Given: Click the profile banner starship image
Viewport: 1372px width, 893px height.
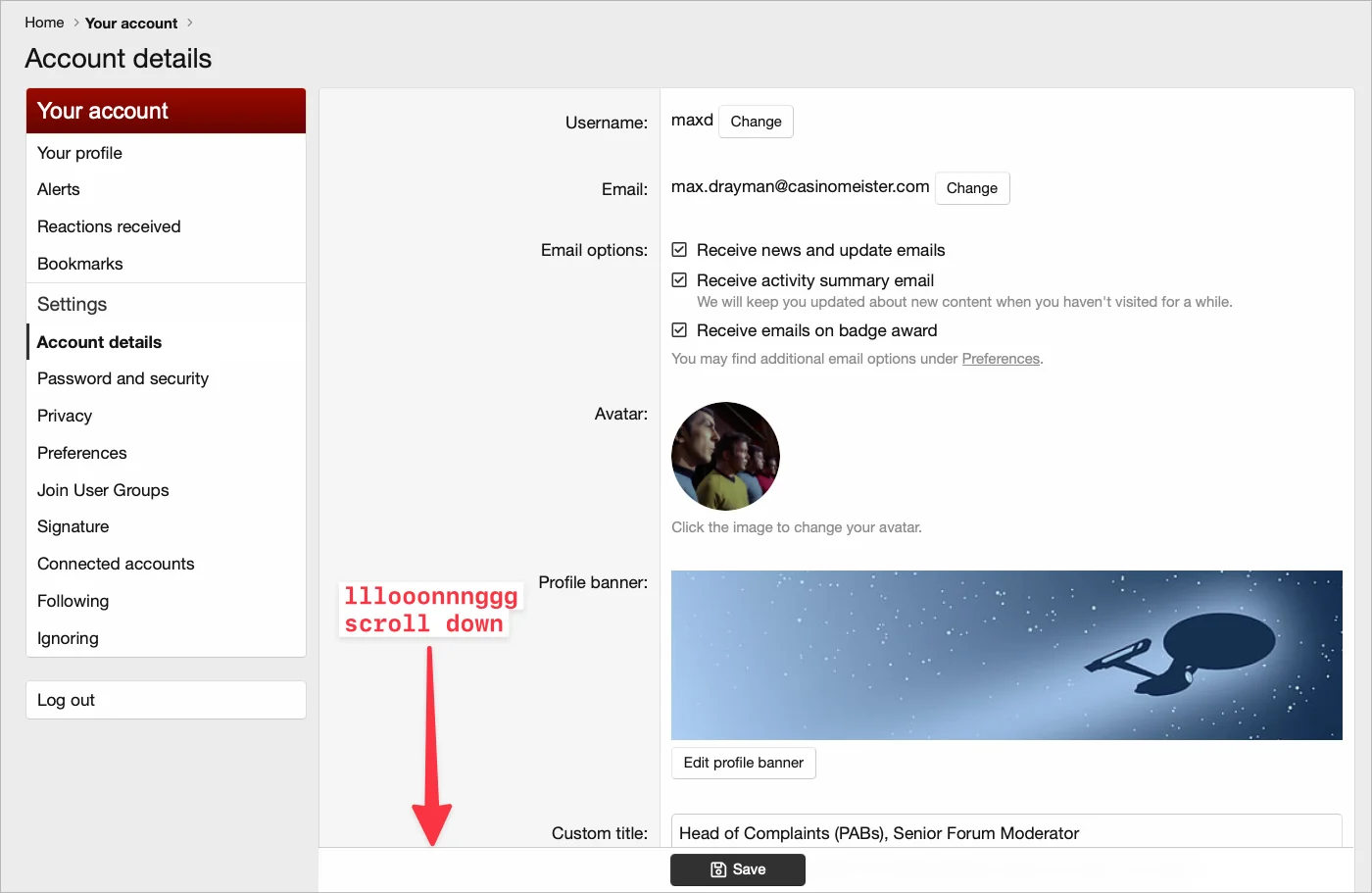Looking at the screenshot, I should click(x=1006, y=655).
